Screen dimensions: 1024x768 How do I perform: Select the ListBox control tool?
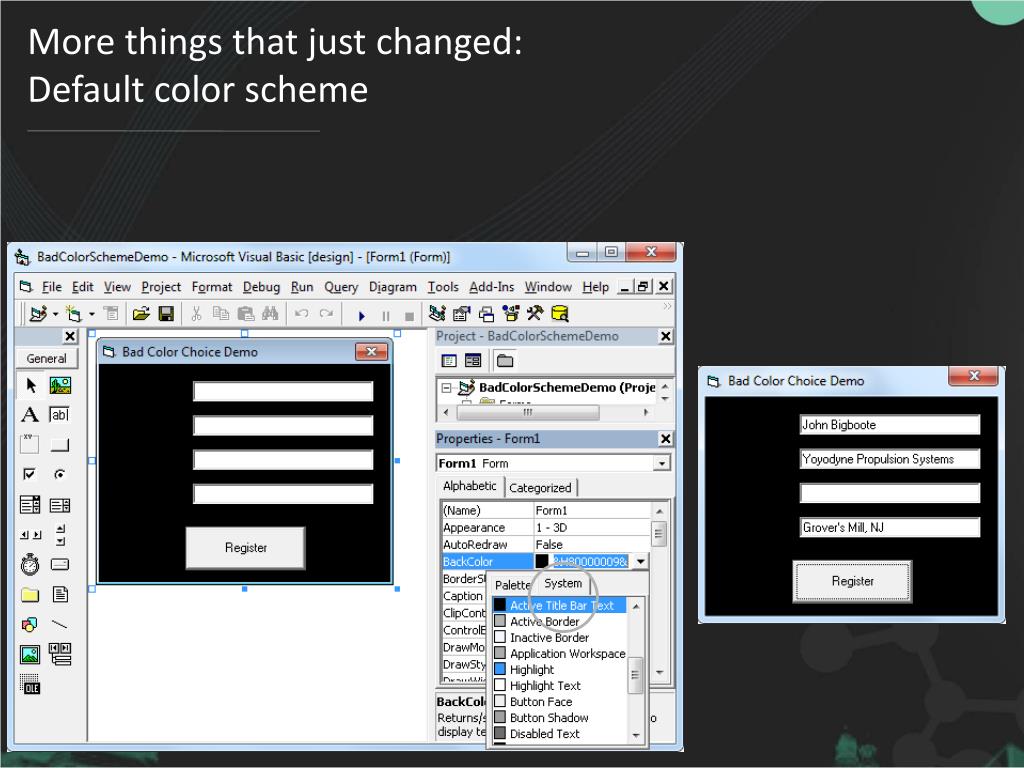click(x=60, y=505)
